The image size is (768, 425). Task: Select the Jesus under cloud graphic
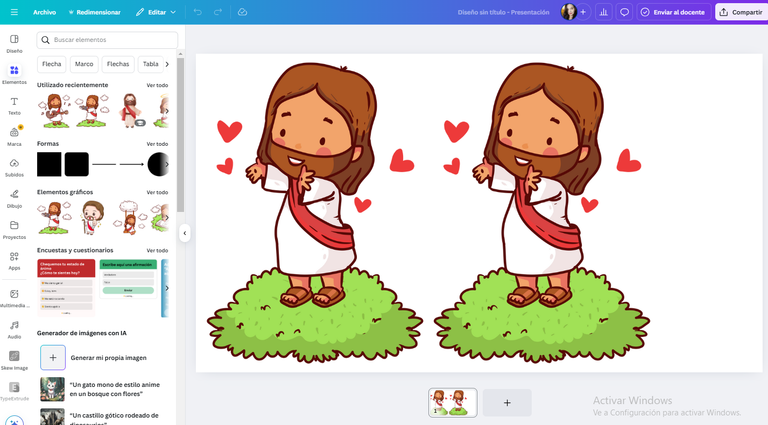coord(129,217)
